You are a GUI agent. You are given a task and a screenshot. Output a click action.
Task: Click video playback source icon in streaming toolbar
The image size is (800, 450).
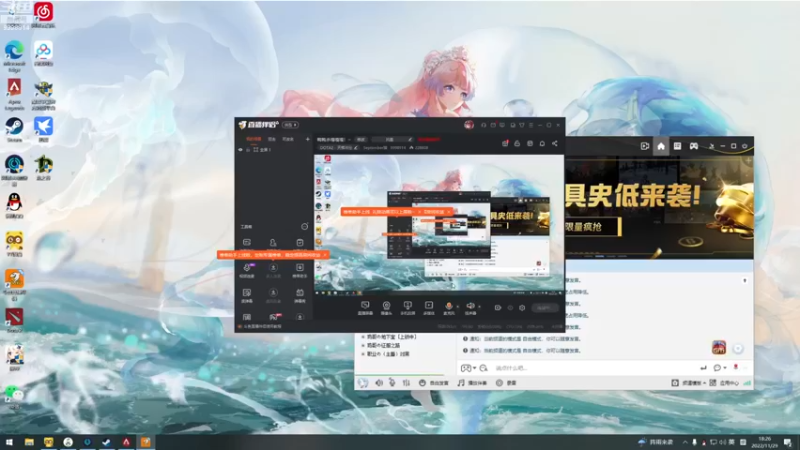[x=429, y=307]
